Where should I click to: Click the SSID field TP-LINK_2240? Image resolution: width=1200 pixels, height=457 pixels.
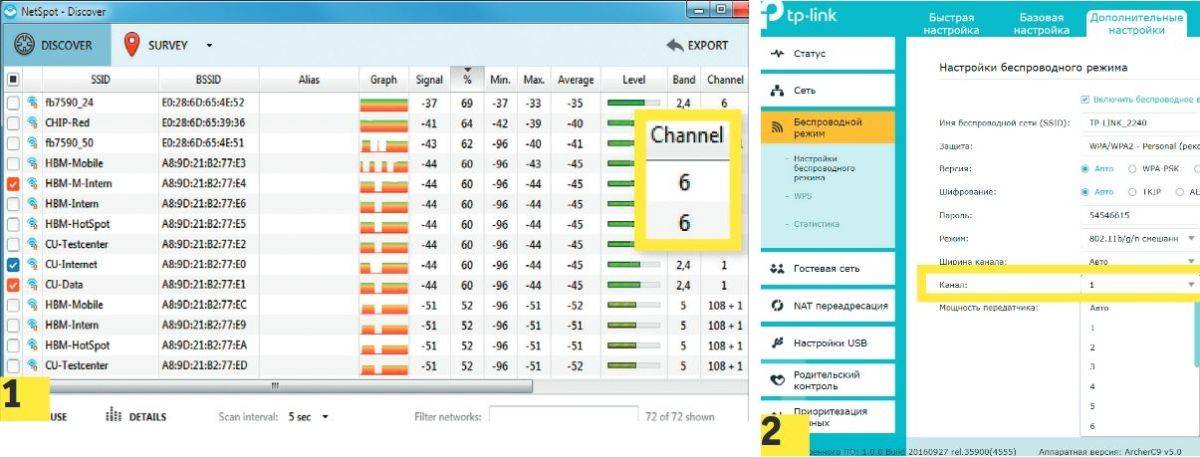(x=1142, y=122)
